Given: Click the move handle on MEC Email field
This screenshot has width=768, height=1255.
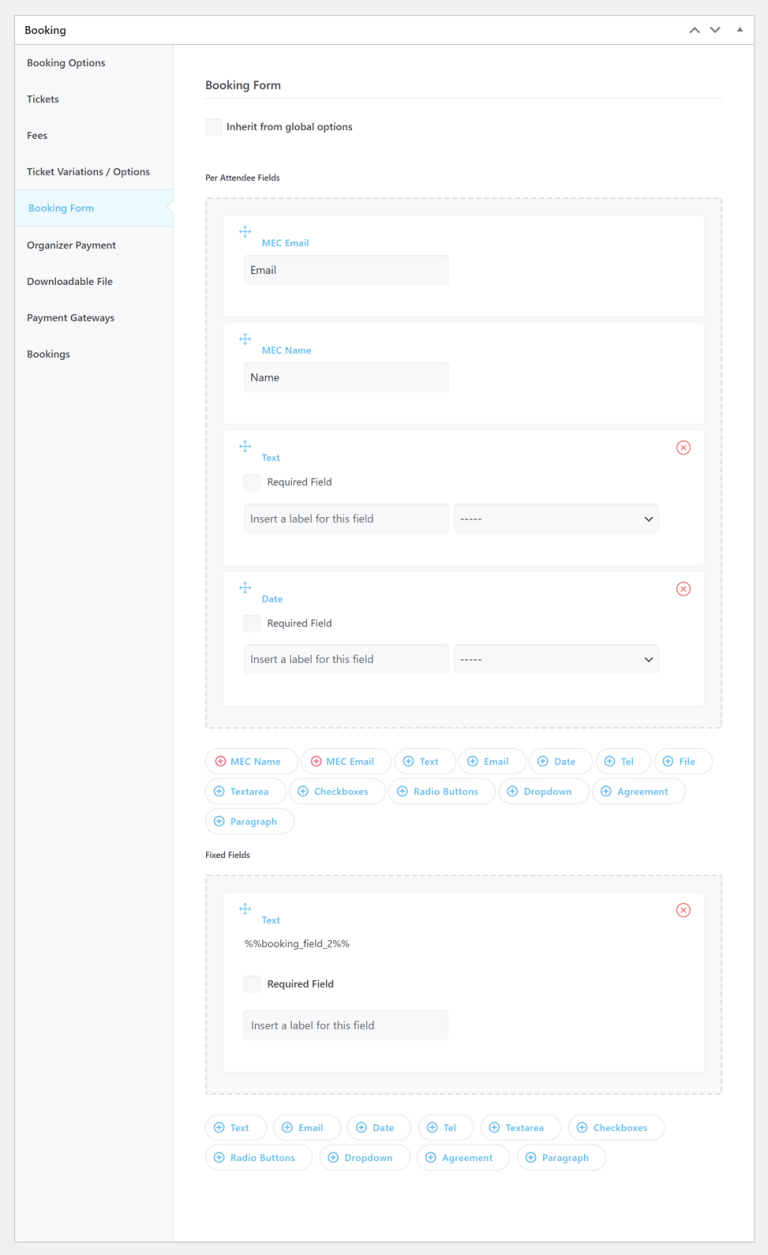Looking at the screenshot, I should [245, 231].
